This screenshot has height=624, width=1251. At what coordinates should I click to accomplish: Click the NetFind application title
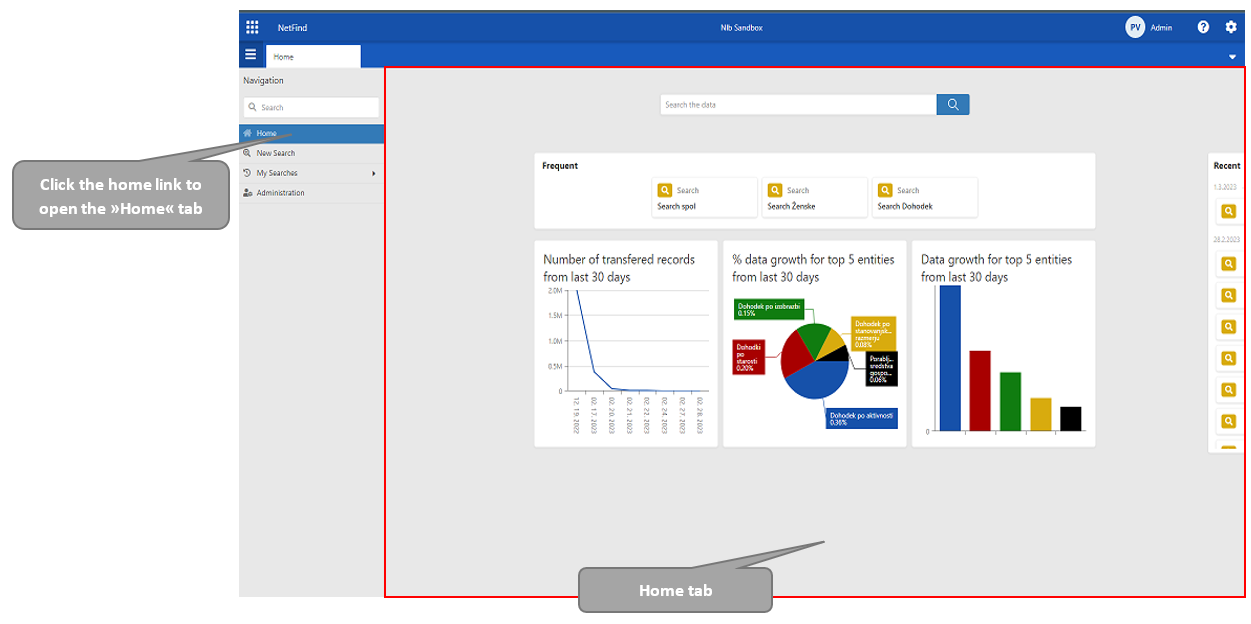292,28
